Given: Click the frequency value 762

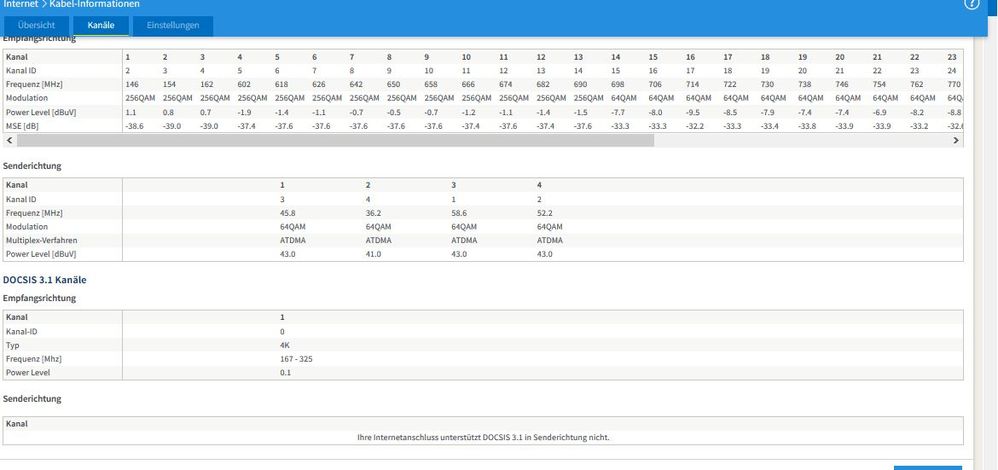Looking at the screenshot, I should 917,84.
